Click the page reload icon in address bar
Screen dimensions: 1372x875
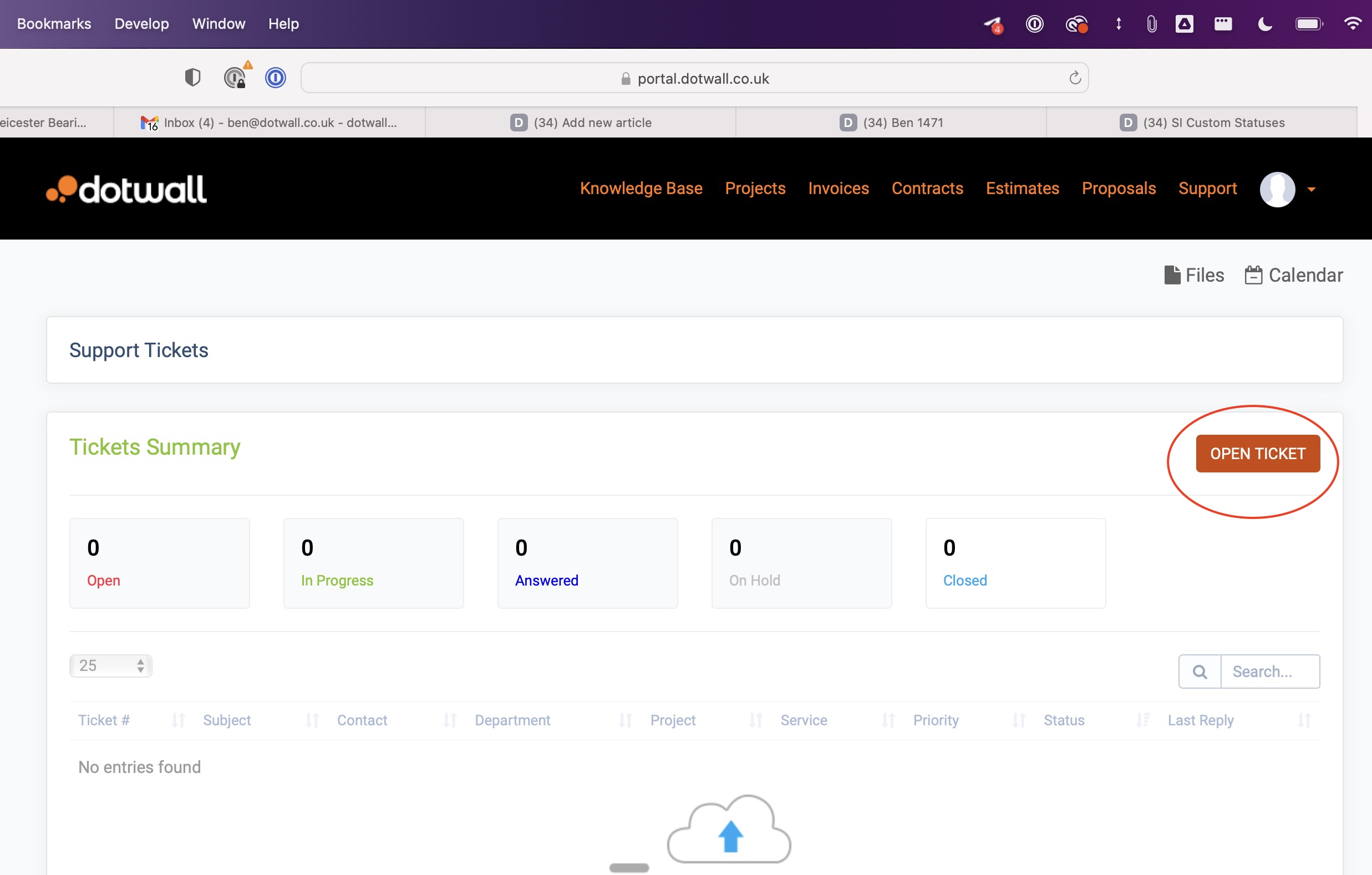tap(1075, 78)
